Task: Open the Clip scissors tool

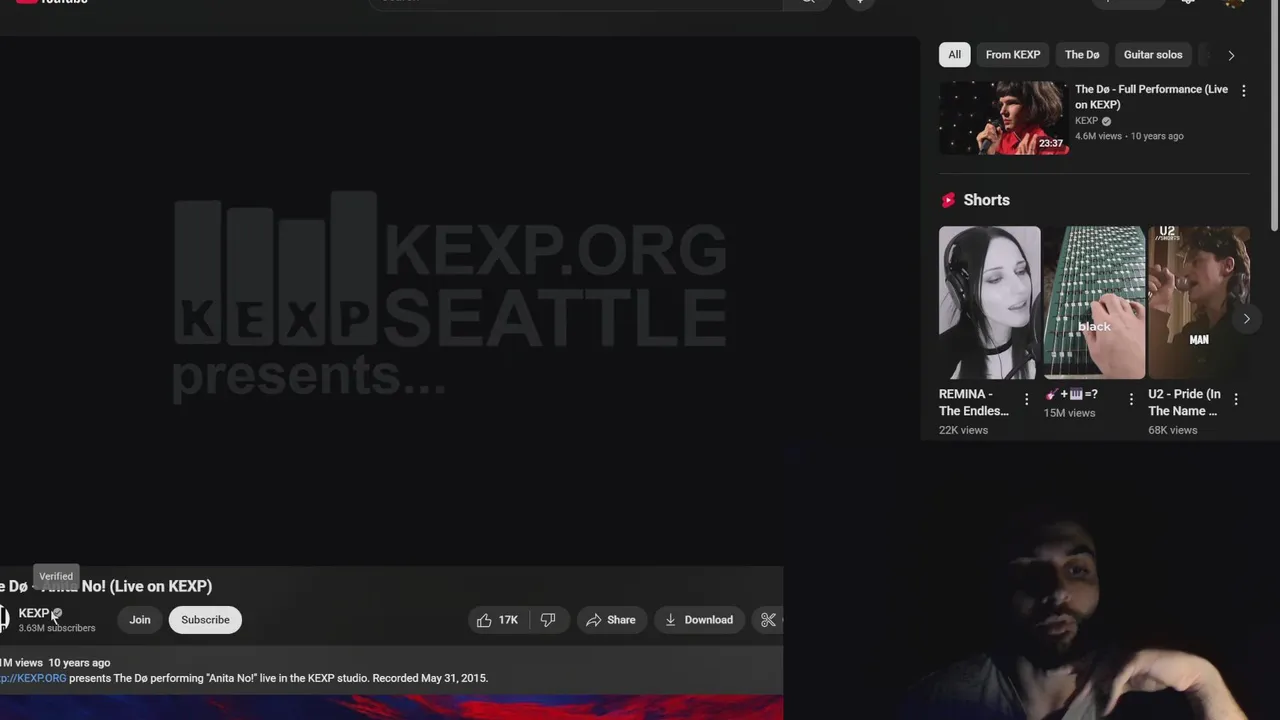Action: (x=768, y=620)
